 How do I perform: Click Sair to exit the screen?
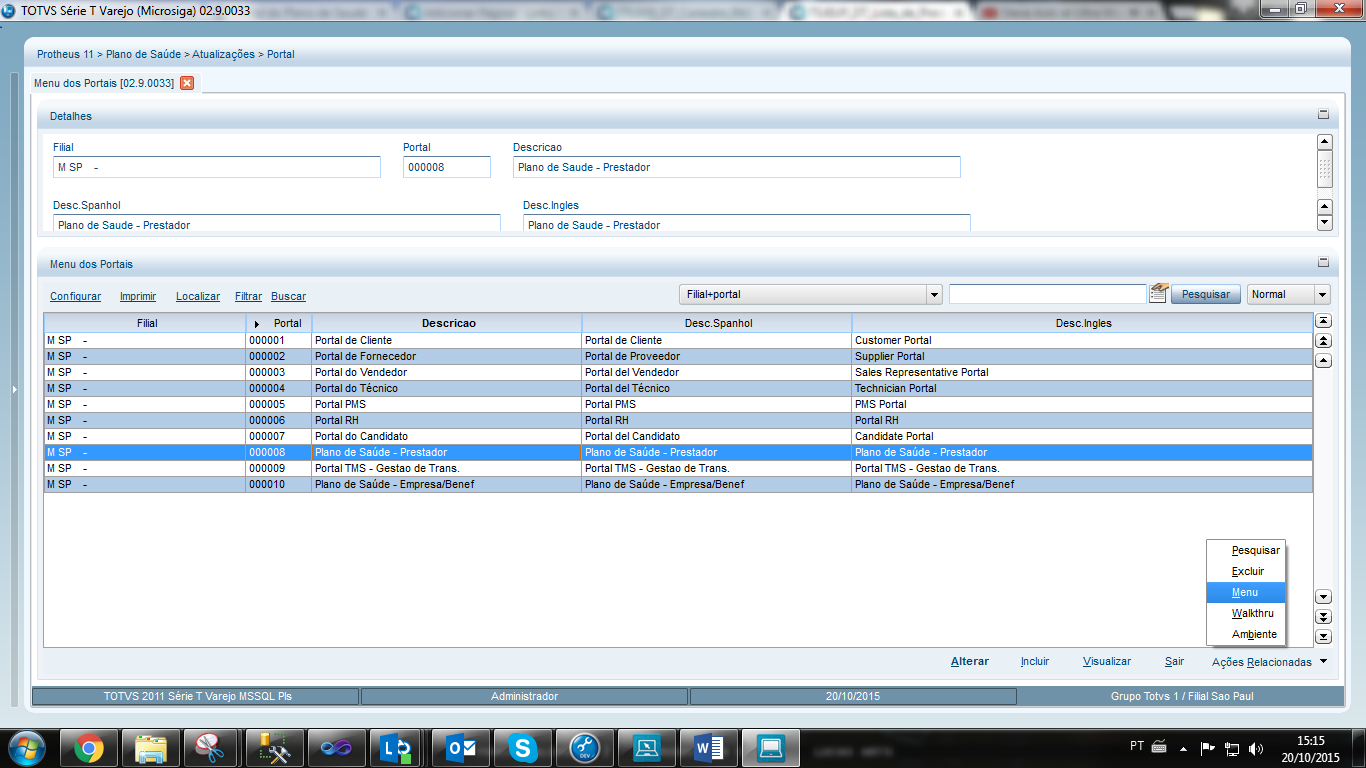1174,662
